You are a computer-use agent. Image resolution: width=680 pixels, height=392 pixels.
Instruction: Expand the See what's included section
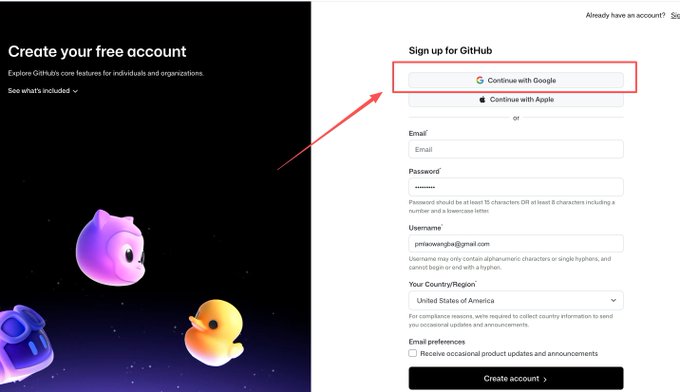tap(43, 91)
